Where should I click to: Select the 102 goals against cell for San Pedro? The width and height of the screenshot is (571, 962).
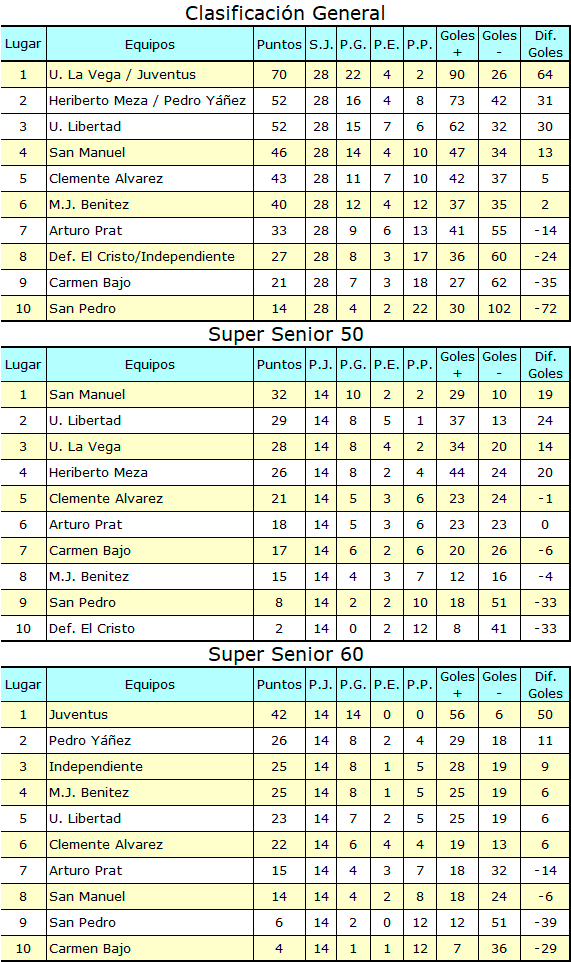point(499,309)
